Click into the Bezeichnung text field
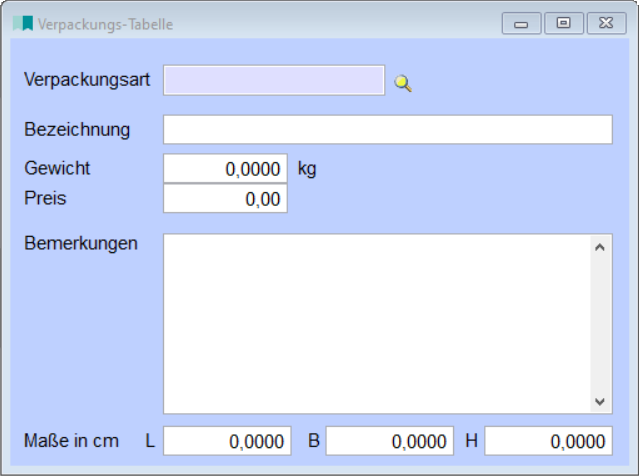Screen dimensions: 639x476 pyautogui.click(x=387, y=130)
